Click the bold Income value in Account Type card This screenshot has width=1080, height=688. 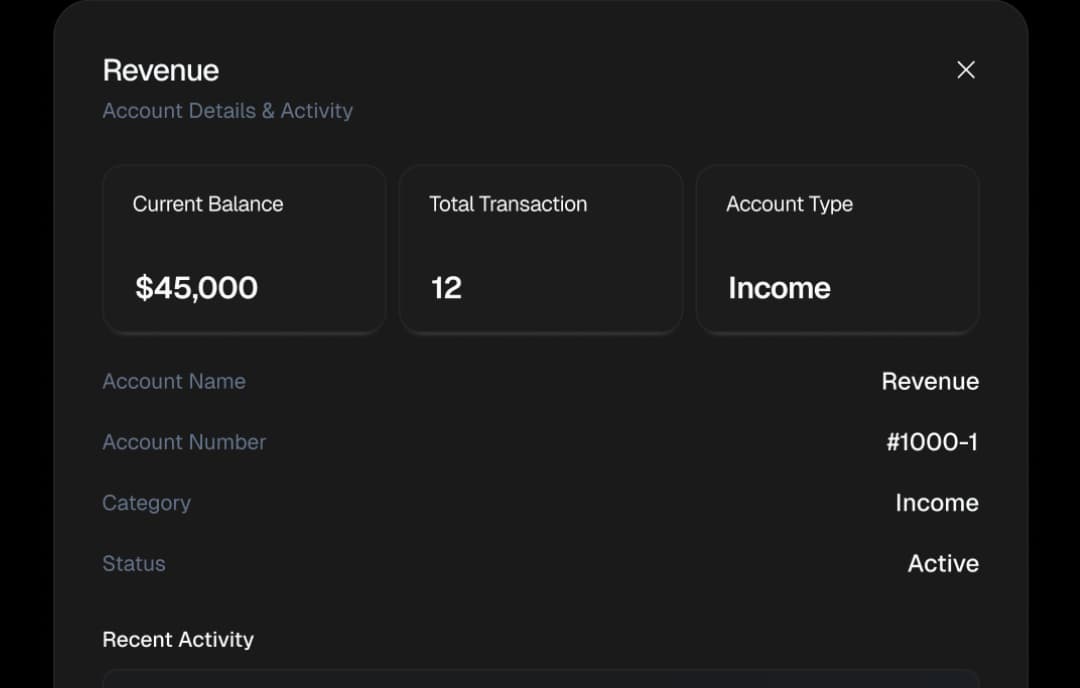pyautogui.click(x=779, y=288)
